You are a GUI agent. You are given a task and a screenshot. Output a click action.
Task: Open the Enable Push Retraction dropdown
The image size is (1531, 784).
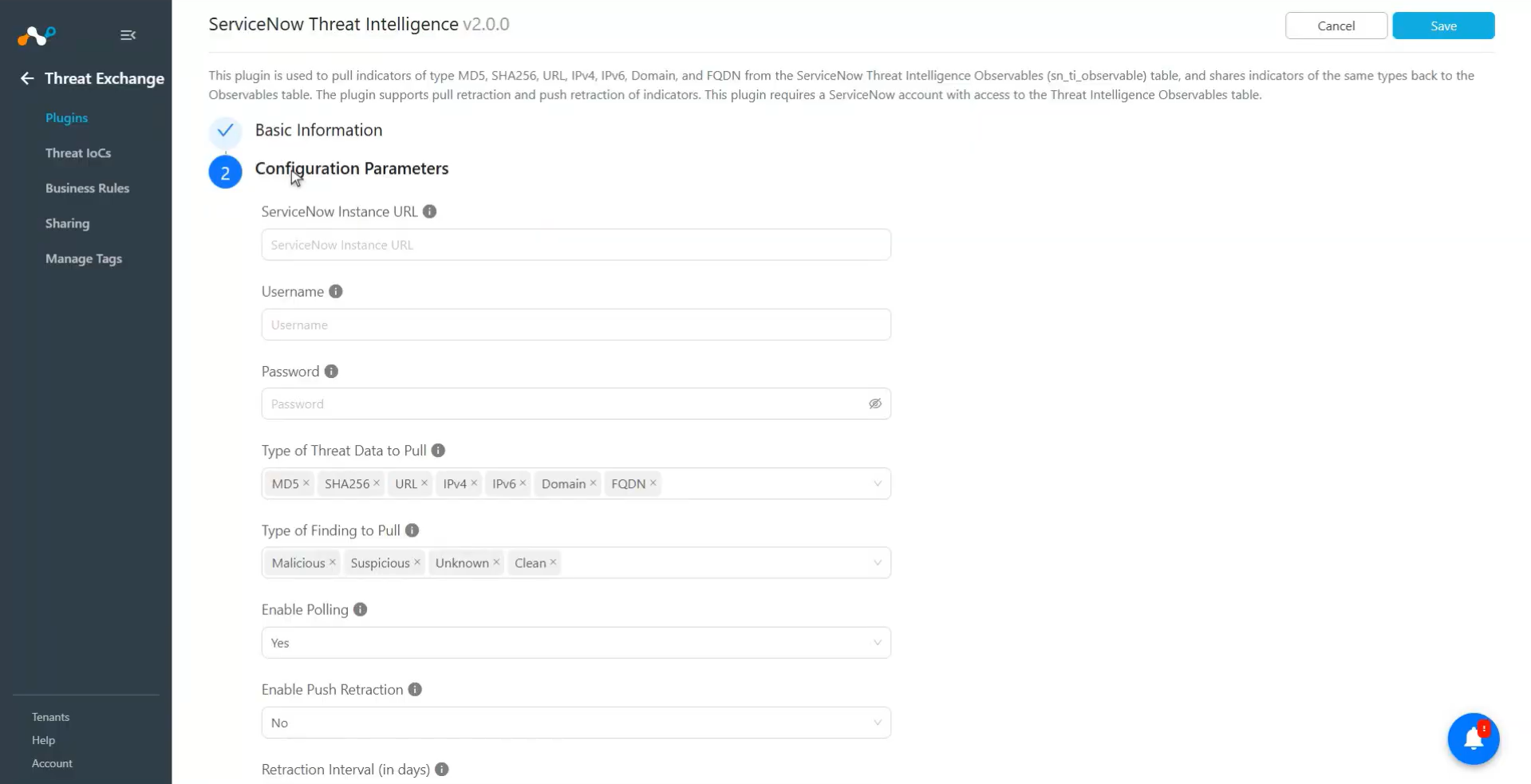click(x=576, y=723)
